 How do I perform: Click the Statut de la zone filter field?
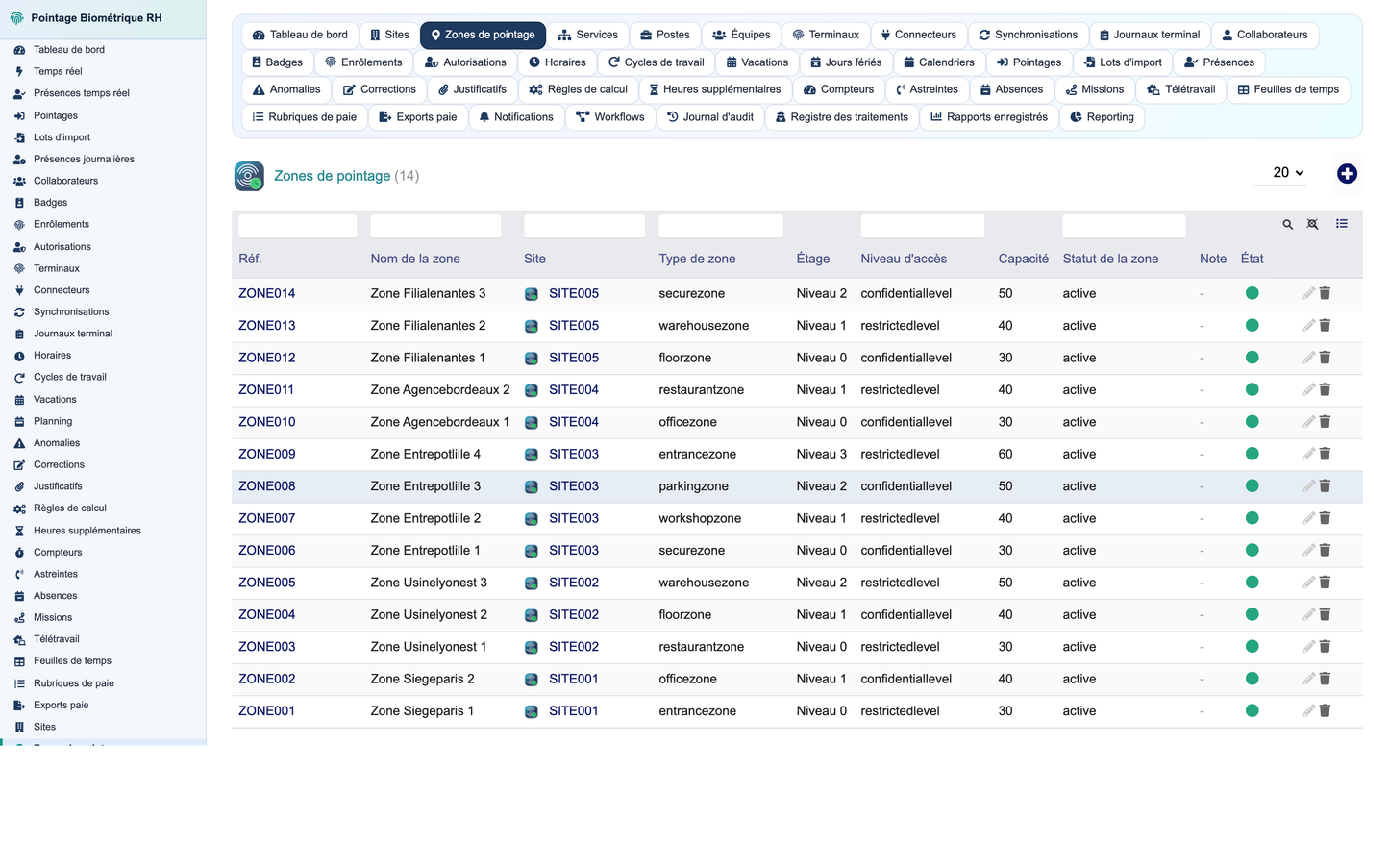click(1124, 226)
